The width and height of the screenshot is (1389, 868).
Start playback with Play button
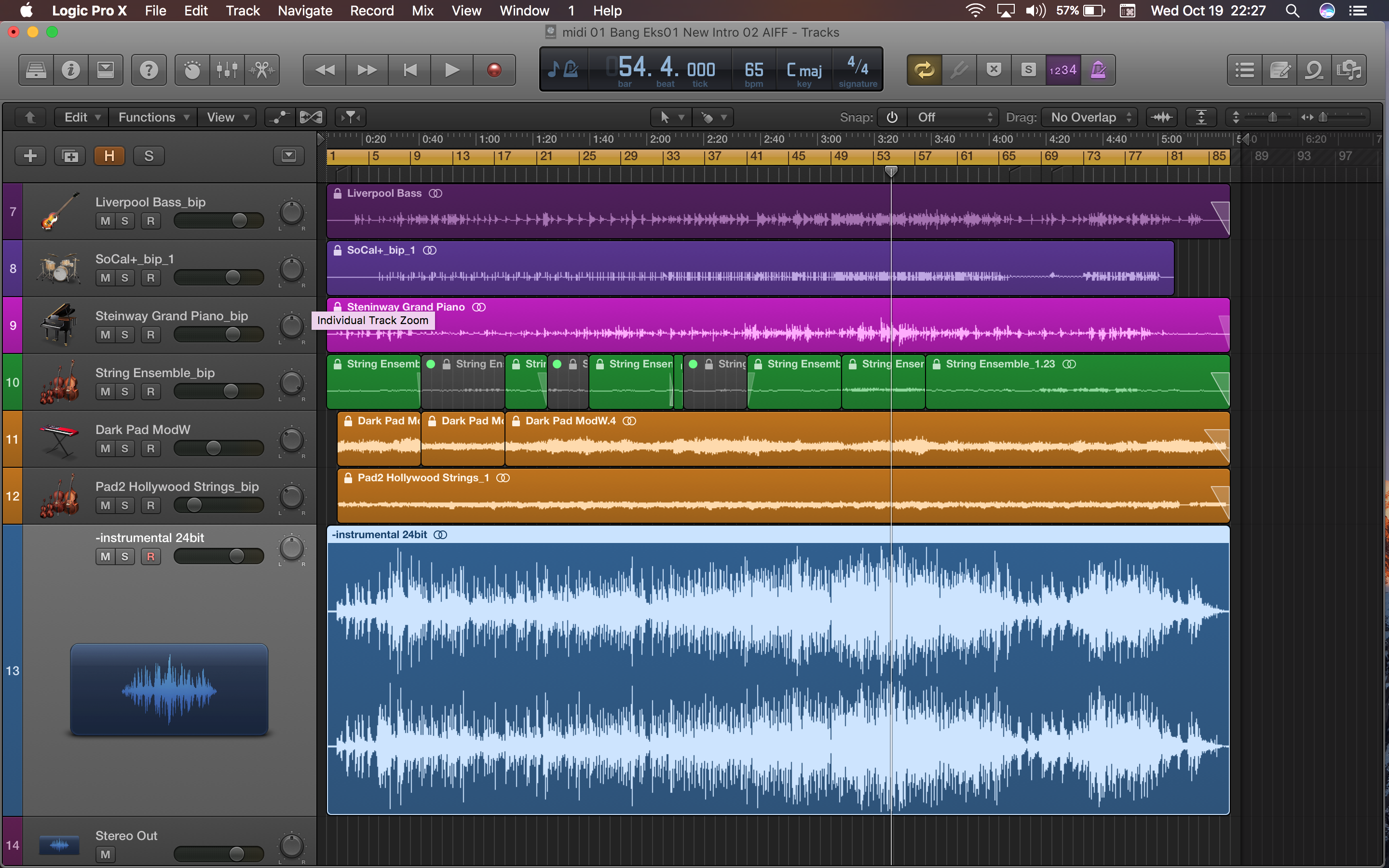pyautogui.click(x=452, y=70)
